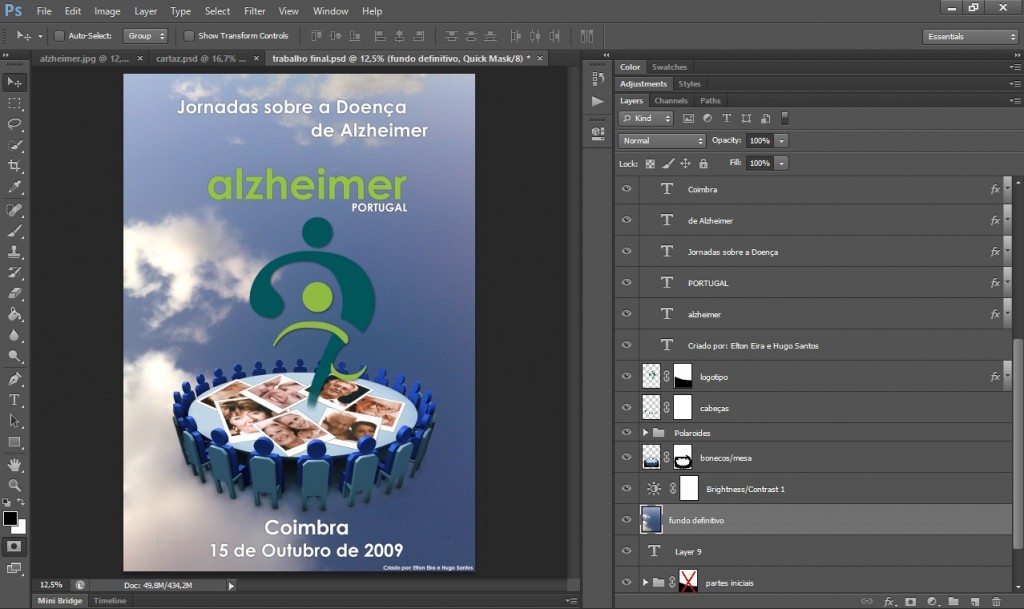Switch to the Styles tab

pyautogui.click(x=689, y=84)
